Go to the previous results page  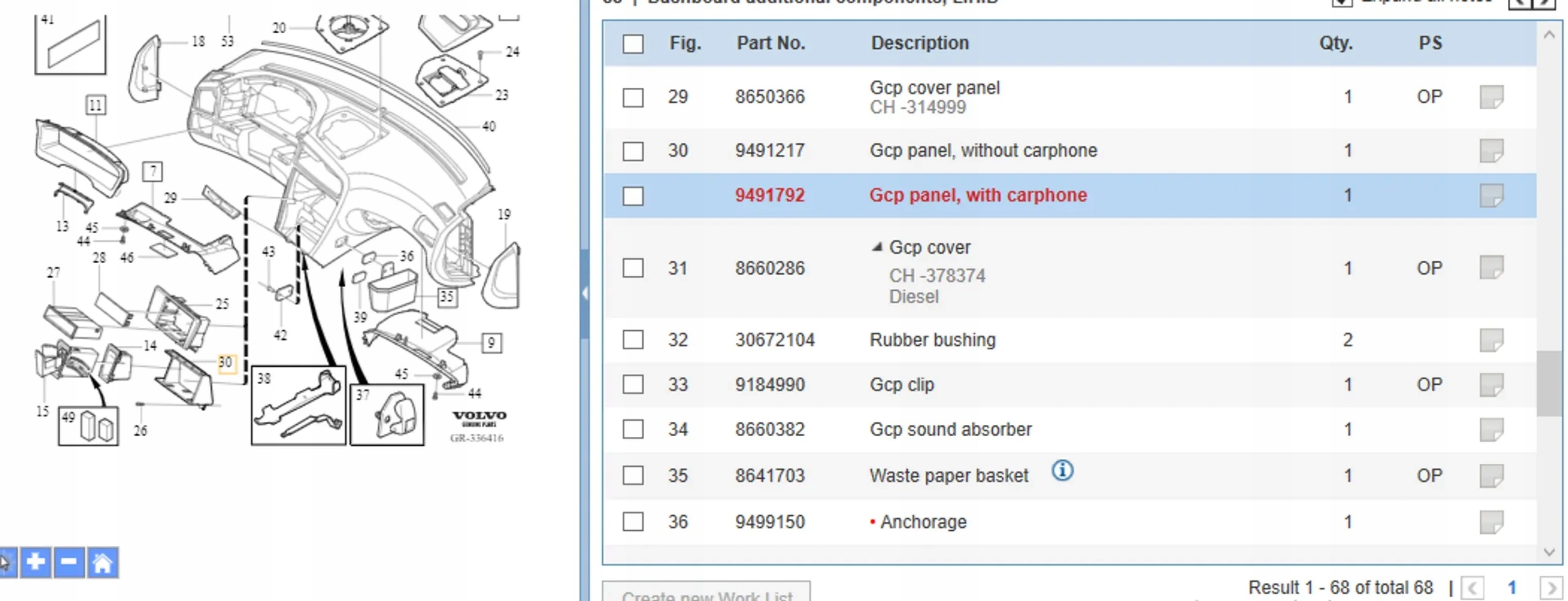click(1472, 588)
